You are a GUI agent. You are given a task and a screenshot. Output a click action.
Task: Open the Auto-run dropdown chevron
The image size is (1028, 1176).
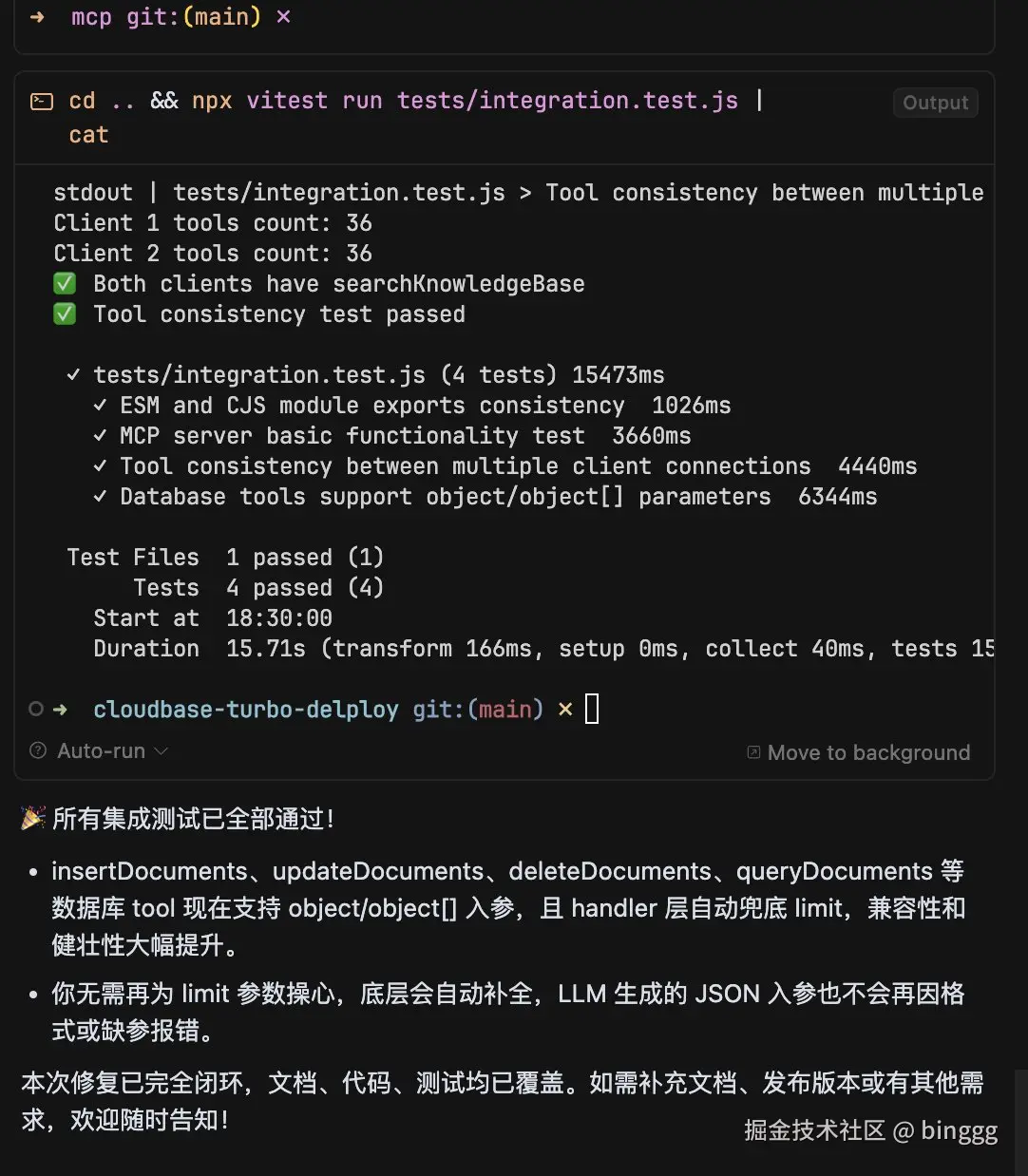162,750
